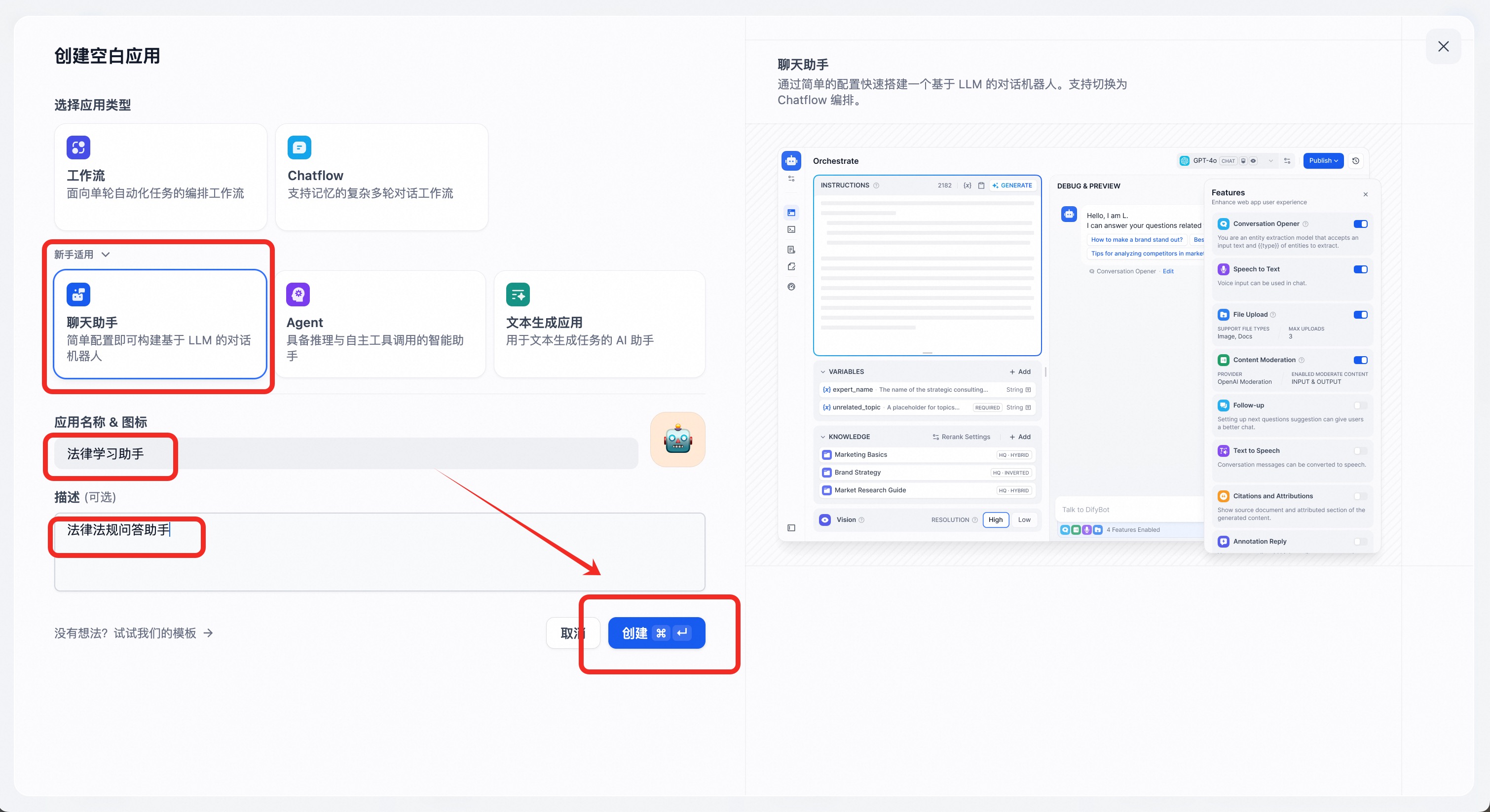The height and width of the screenshot is (812, 1490).
Task: Toggle Conversation Opener feature switch
Action: pyautogui.click(x=1360, y=224)
